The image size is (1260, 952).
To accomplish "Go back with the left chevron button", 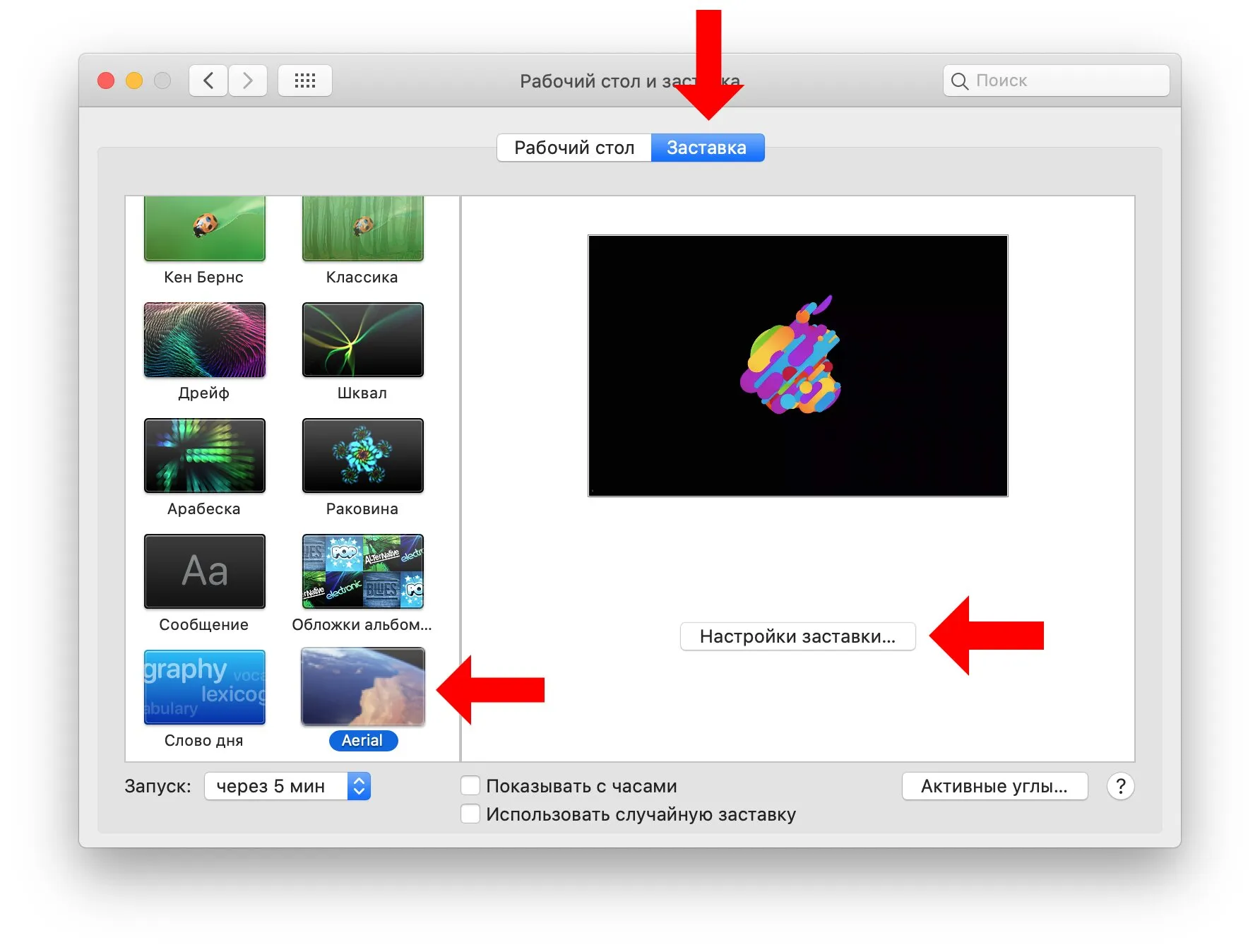I will pos(208,81).
